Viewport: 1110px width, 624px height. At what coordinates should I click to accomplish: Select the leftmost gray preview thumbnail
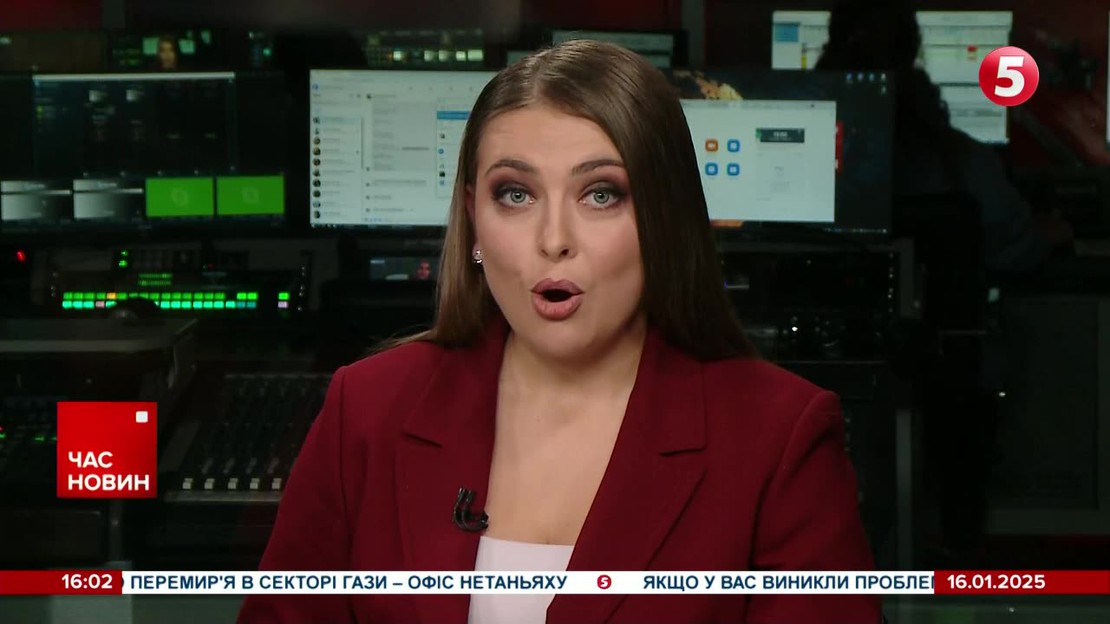click(35, 200)
